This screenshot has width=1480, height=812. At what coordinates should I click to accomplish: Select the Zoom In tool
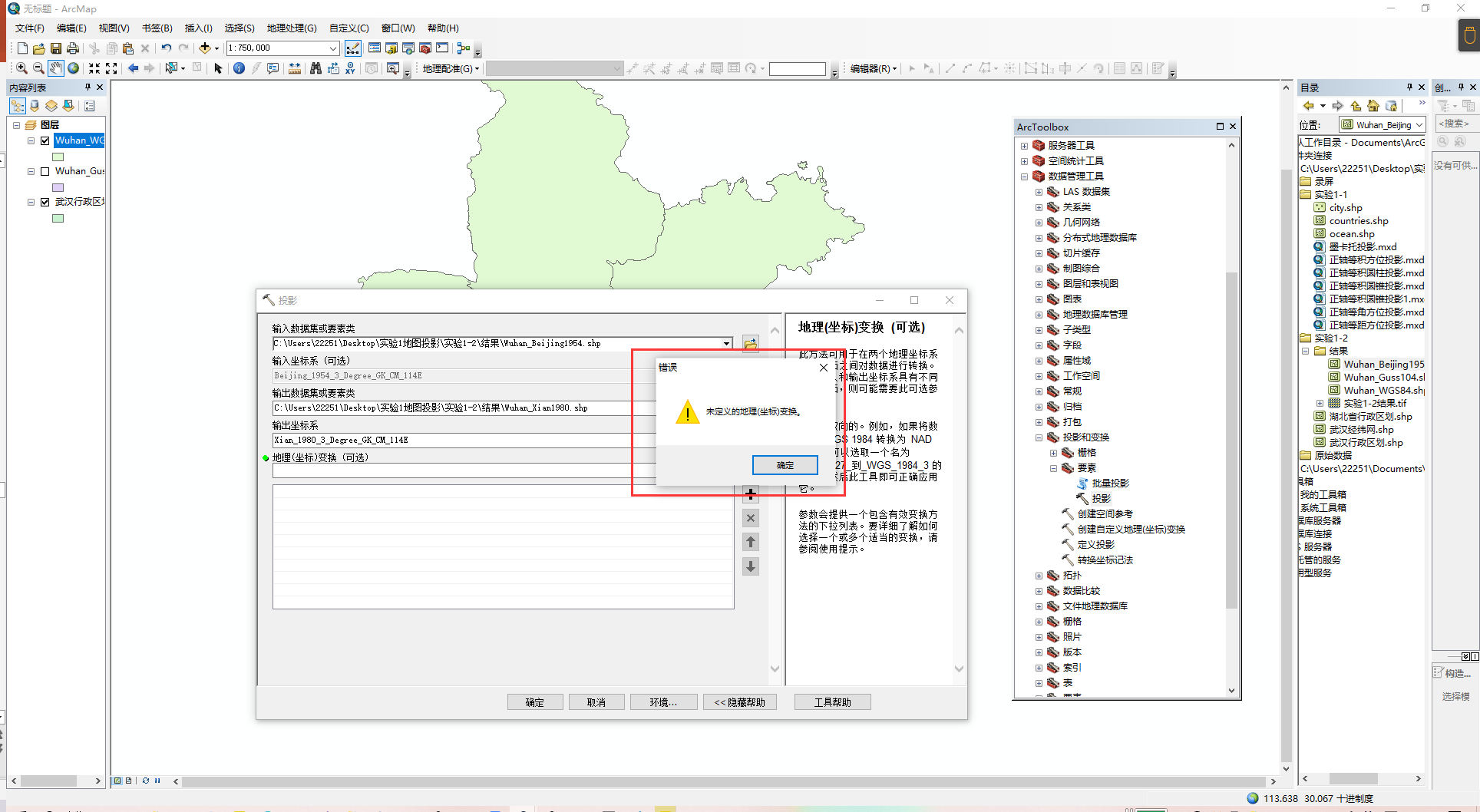(21, 68)
